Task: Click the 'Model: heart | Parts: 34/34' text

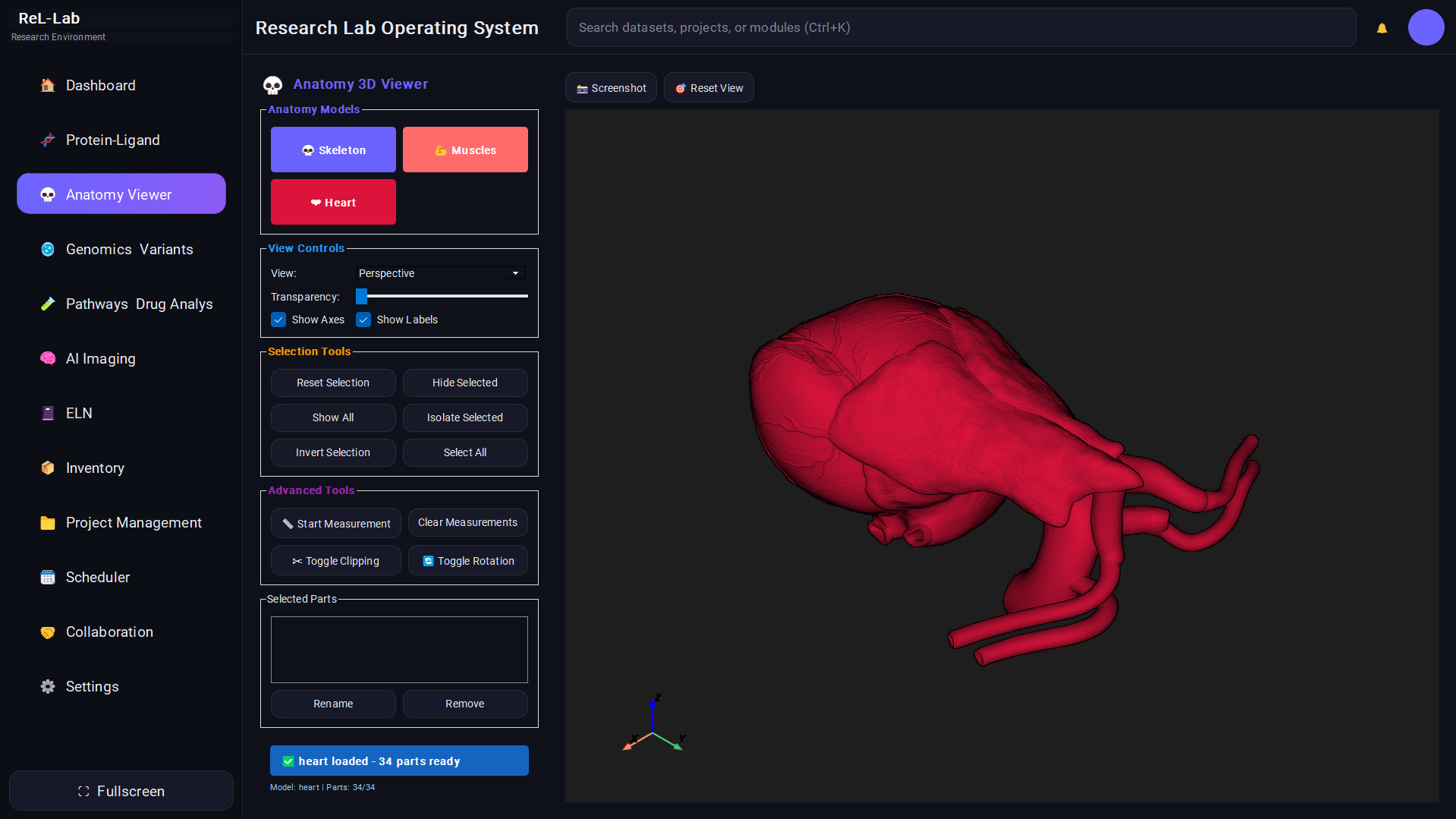Action: (322, 787)
